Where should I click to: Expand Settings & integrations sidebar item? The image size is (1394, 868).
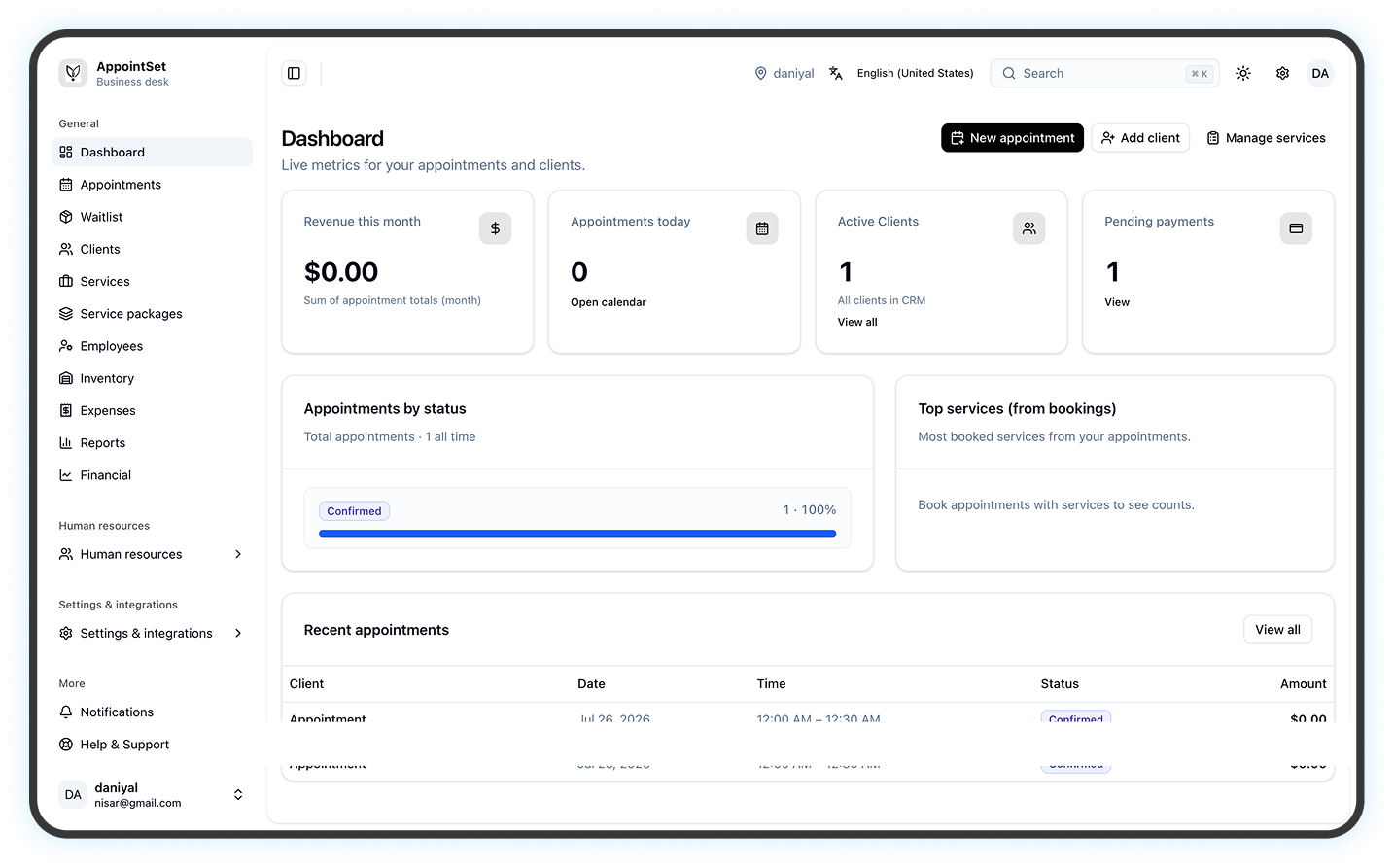point(152,633)
